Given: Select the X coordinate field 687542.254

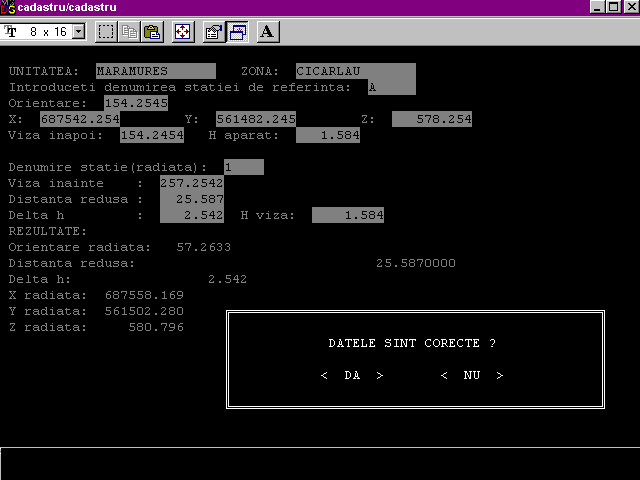Looking at the screenshot, I should 80,119.
